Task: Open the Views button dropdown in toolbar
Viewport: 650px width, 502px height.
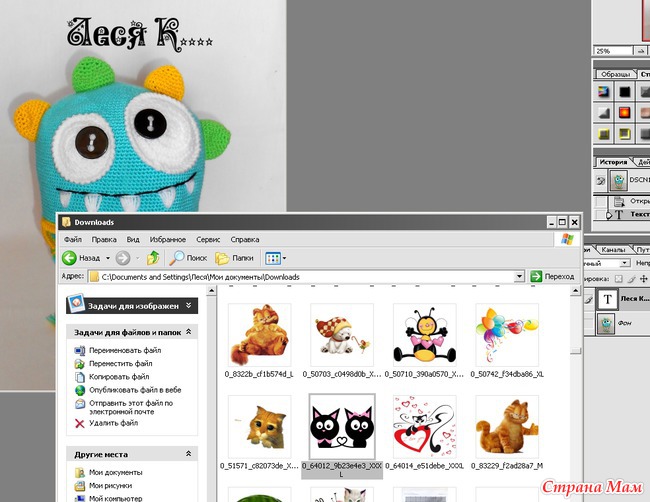Action: click(x=284, y=257)
